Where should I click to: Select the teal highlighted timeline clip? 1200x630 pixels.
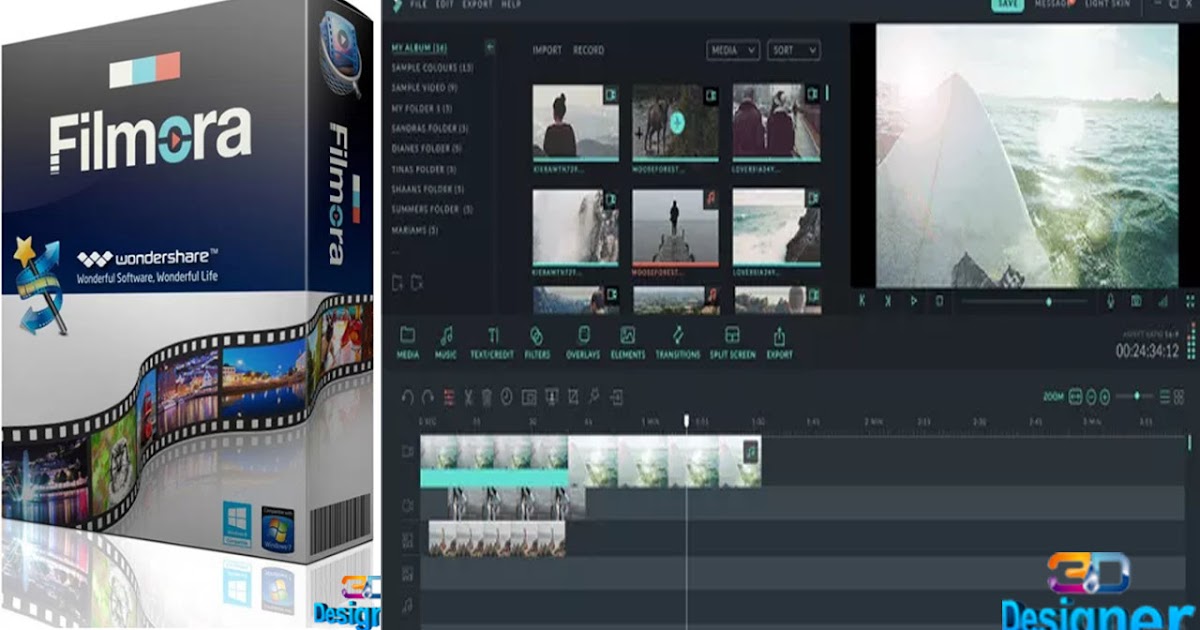[x=494, y=462]
